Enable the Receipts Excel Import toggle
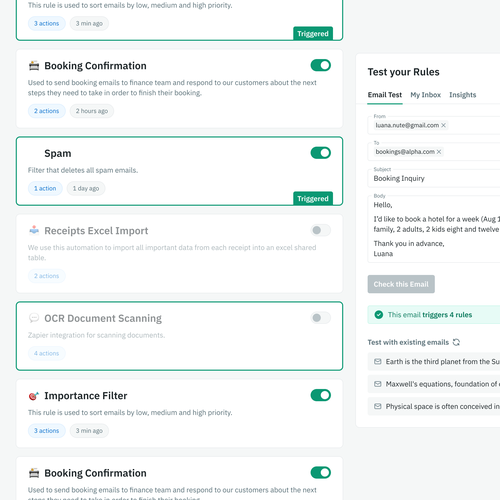 point(321,230)
